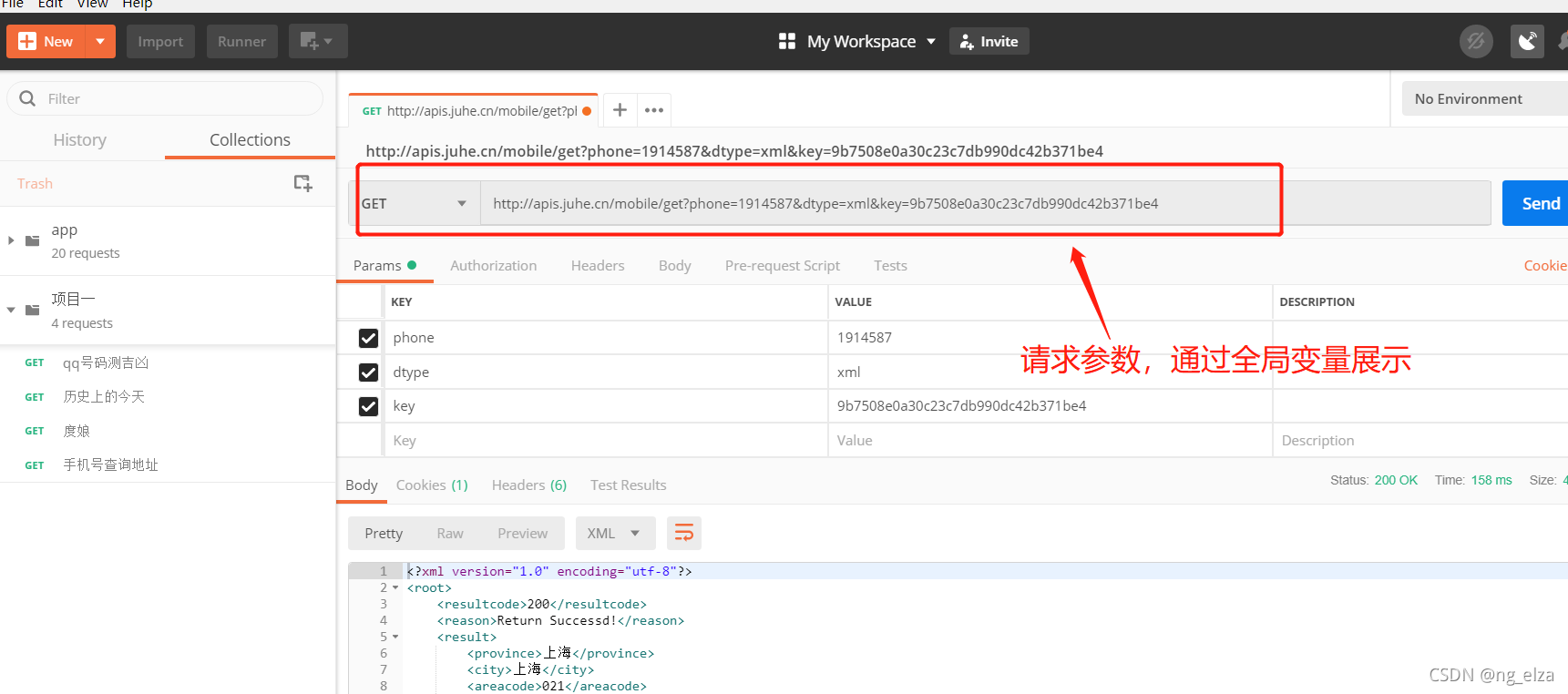Viewport: 1568px width, 694px height.
Task: Open the Runner
Action: pyautogui.click(x=241, y=42)
